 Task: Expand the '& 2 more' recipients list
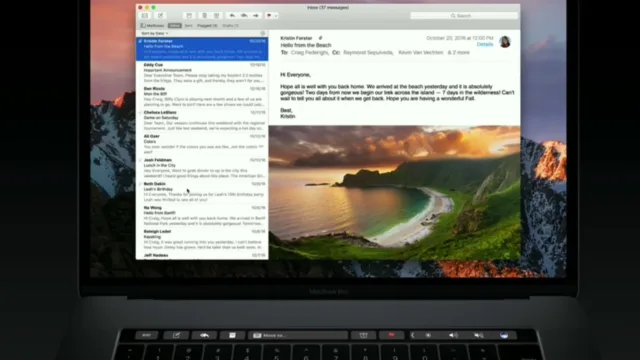tap(458, 53)
